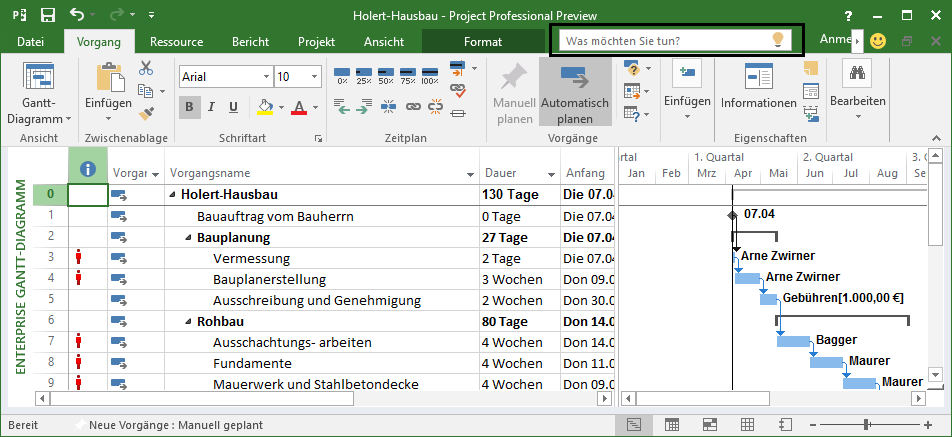Viewport: 952px width, 437px height.
Task: Switch to the Ansicht tab
Action: tap(384, 42)
